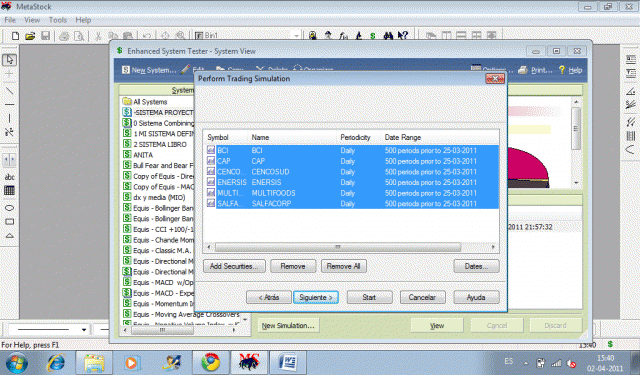Click Print in System Tester toolbar
The width and height of the screenshot is (640, 375).
coord(536,70)
